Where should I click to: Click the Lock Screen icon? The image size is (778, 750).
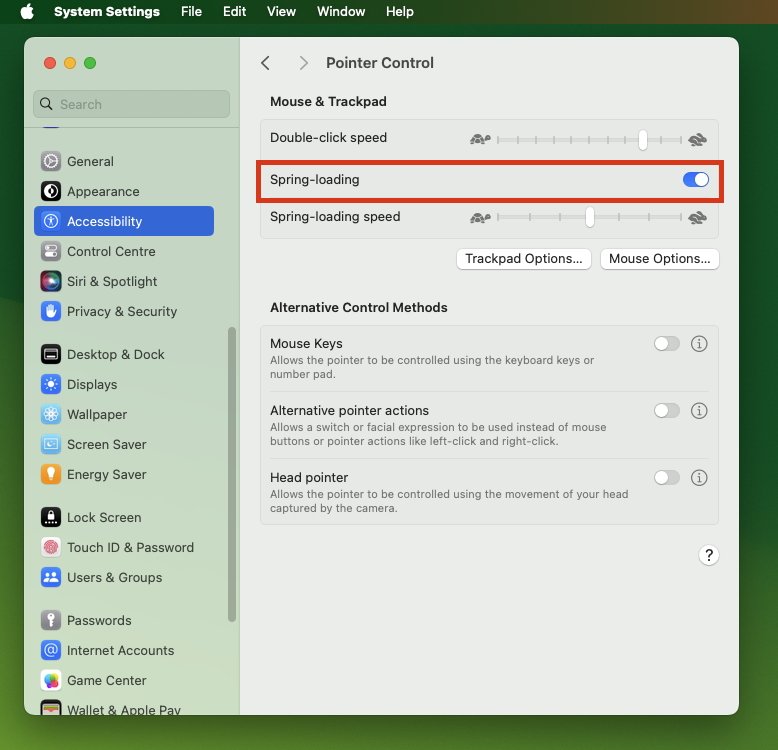(x=51, y=517)
